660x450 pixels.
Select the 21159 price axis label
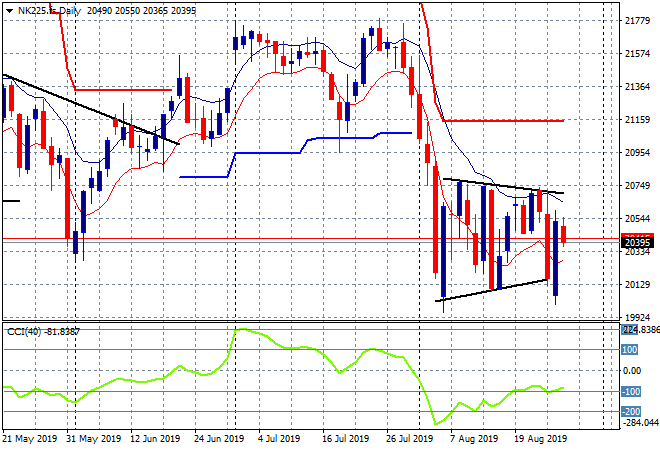click(637, 120)
